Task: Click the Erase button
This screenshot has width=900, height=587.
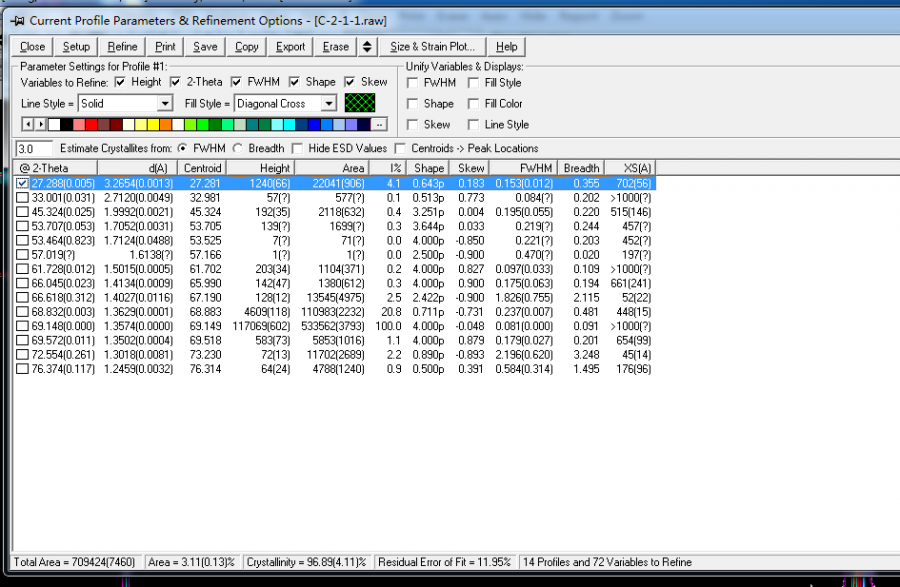Action: pyautogui.click(x=335, y=47)
